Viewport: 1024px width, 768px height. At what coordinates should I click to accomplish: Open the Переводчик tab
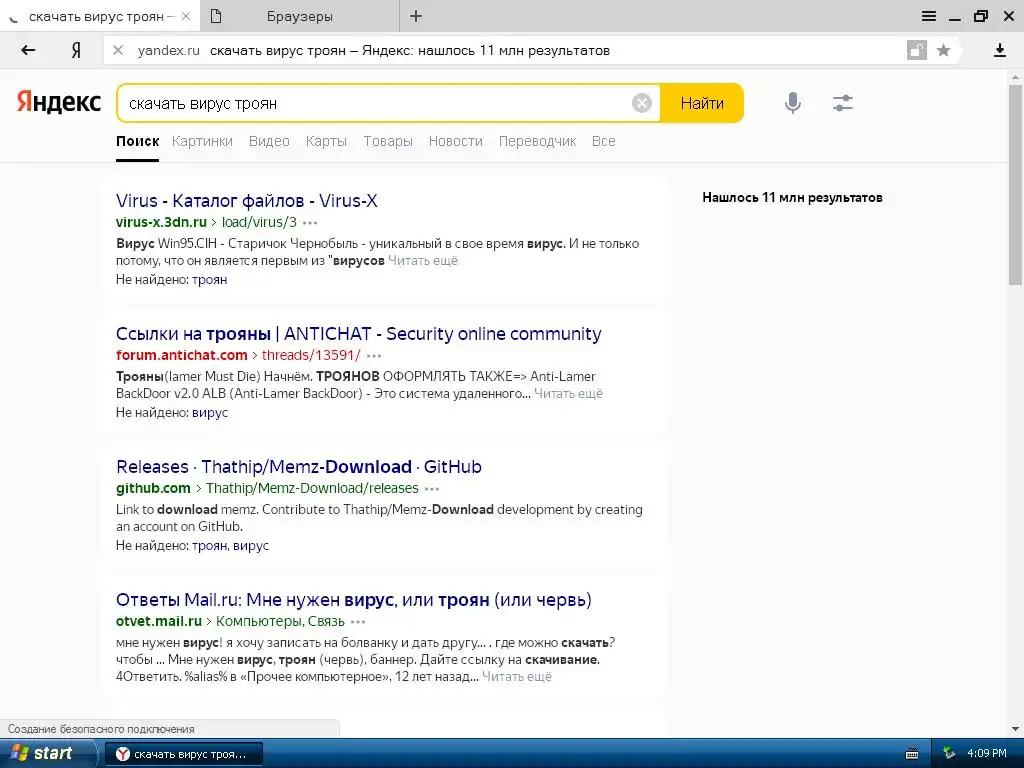[537, 141]
